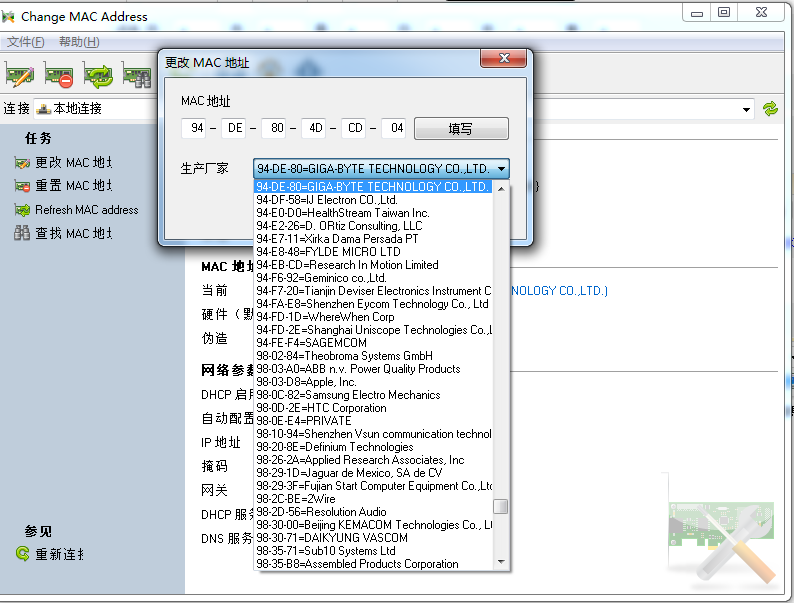Click the green arrows Refresh toolbar icon

click(98, 75)
